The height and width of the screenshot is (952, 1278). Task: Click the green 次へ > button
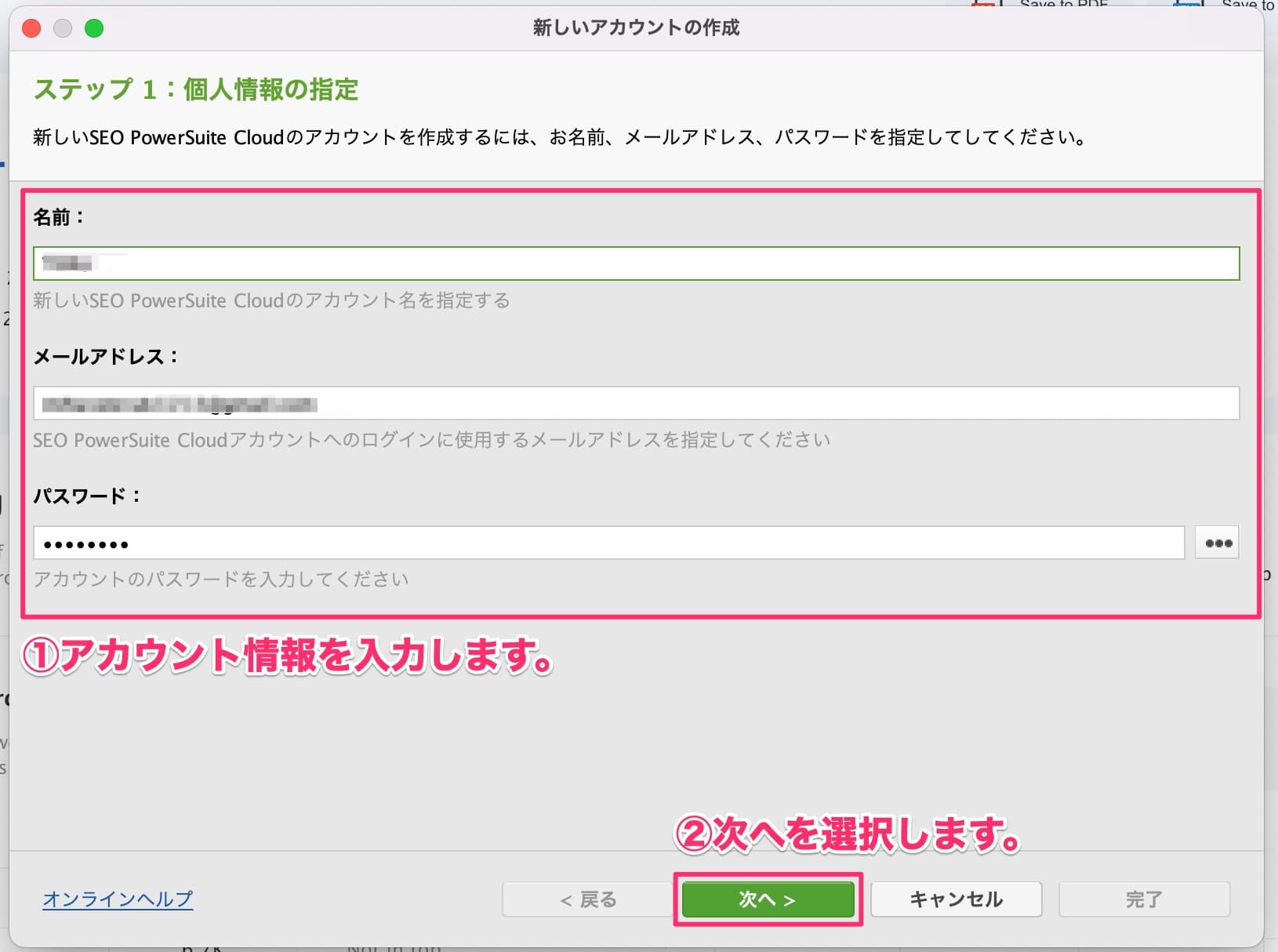768,899
